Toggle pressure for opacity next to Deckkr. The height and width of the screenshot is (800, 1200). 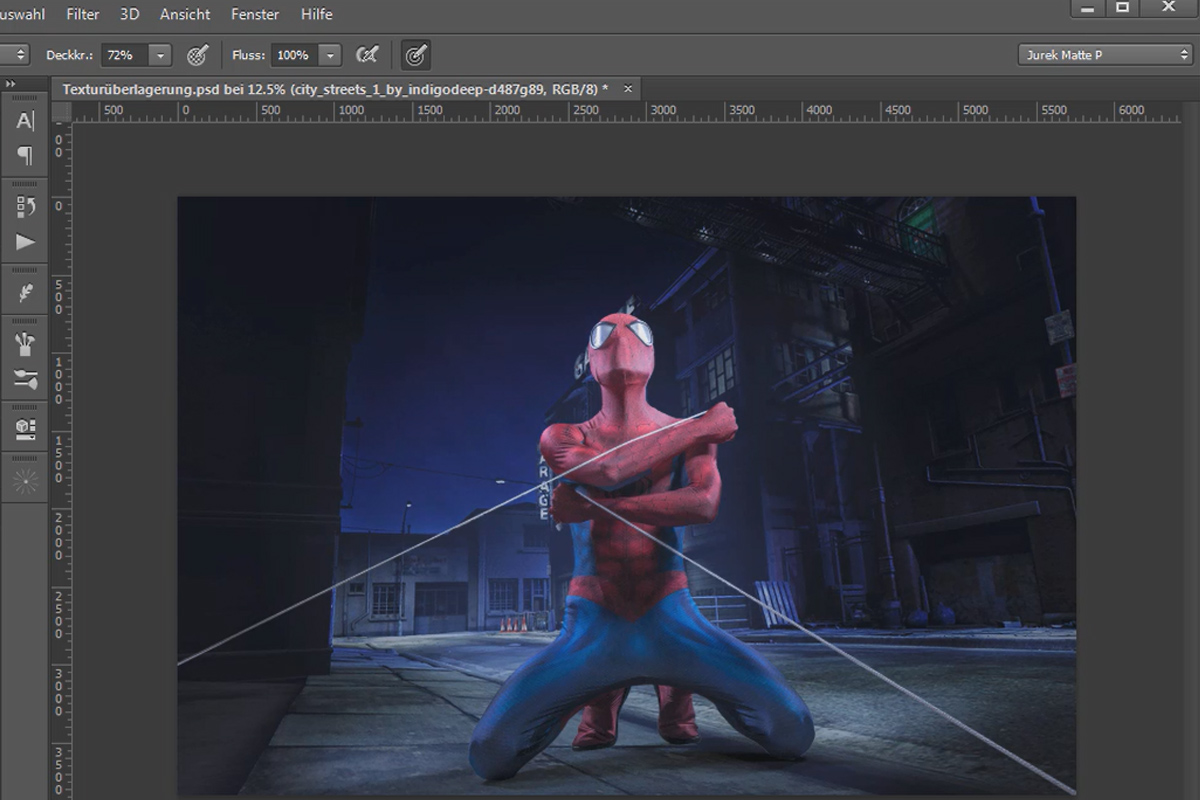point(198,55)
